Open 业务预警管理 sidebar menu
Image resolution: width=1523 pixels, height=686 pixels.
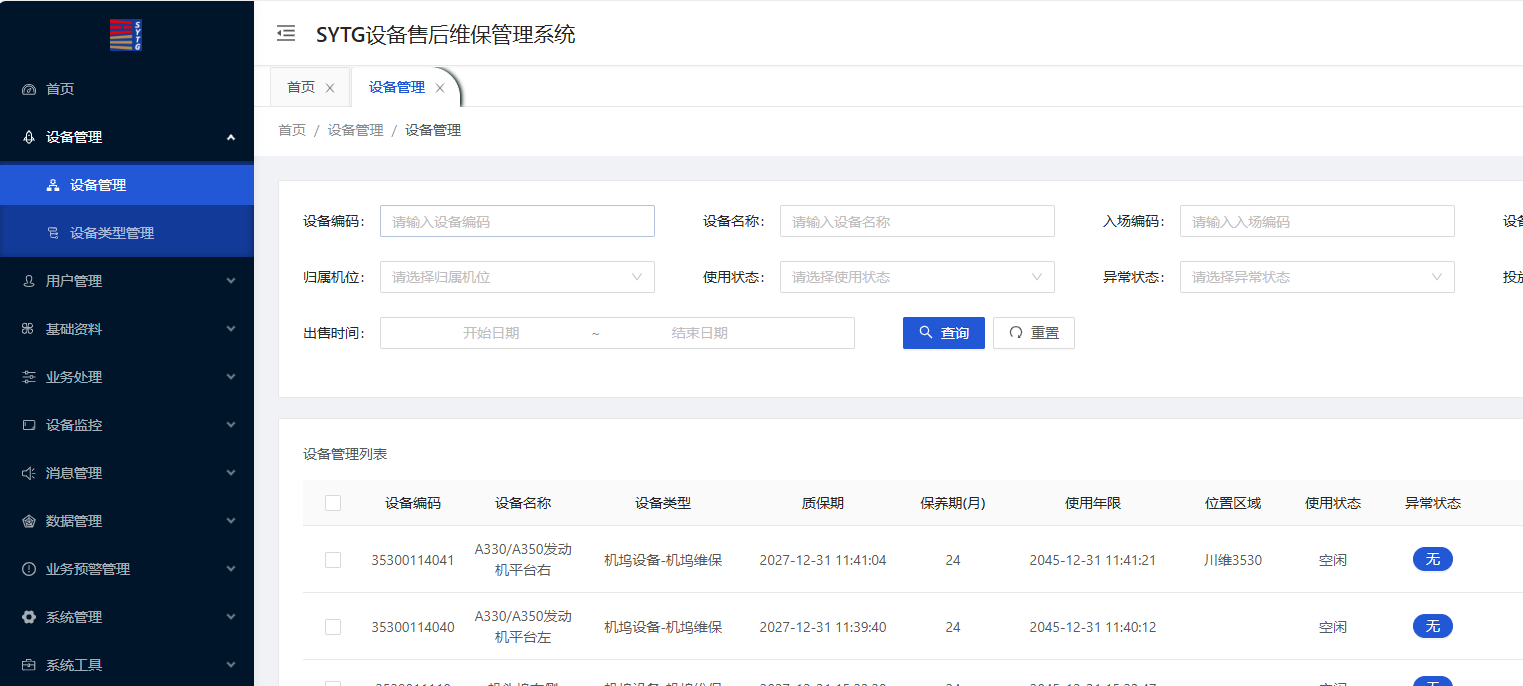[x=88, y=569]
